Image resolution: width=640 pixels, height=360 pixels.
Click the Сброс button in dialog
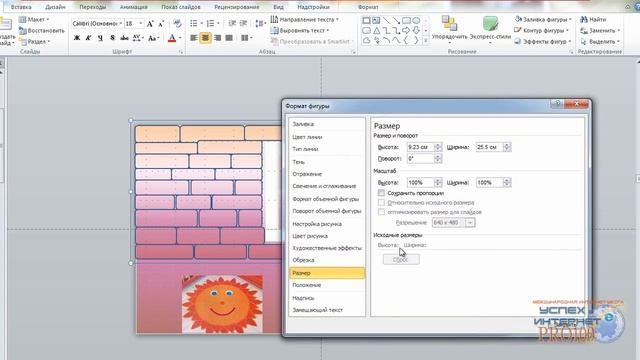pyautogui.click(x=401, y=259)
